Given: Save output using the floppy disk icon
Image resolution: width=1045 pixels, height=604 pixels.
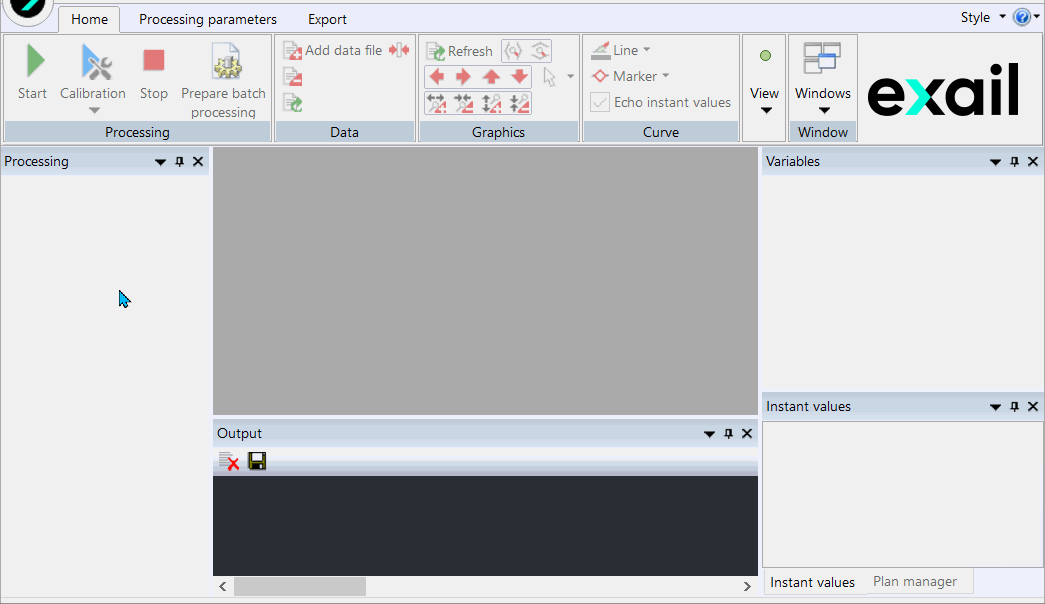Looking at the screenshot, I should pos(257,461).
